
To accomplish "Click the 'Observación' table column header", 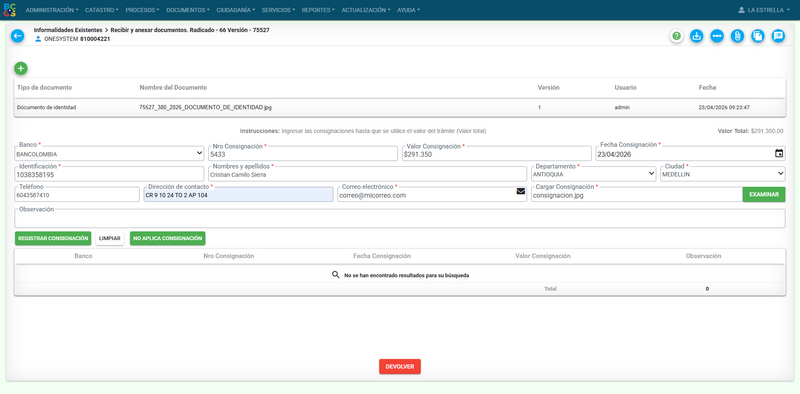I will (703, 256).
